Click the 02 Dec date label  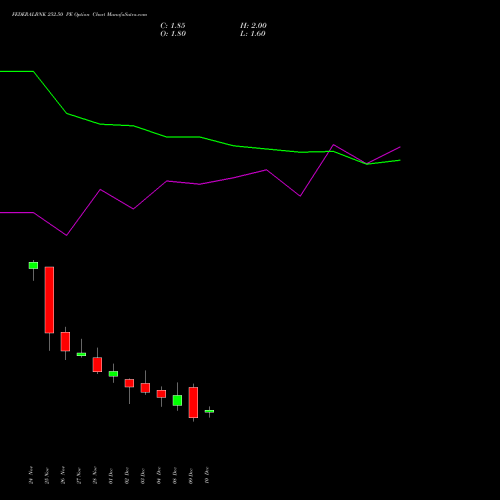pos(127,476)
